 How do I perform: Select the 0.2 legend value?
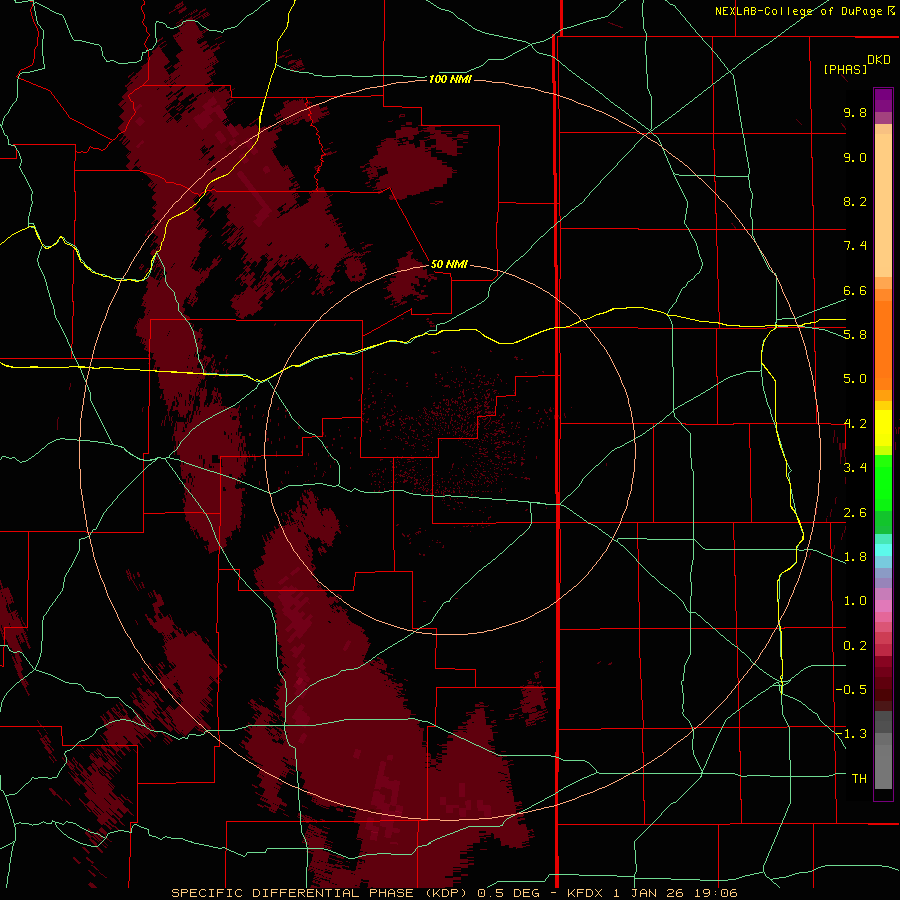pyautogui.click(x=855, y=646)
